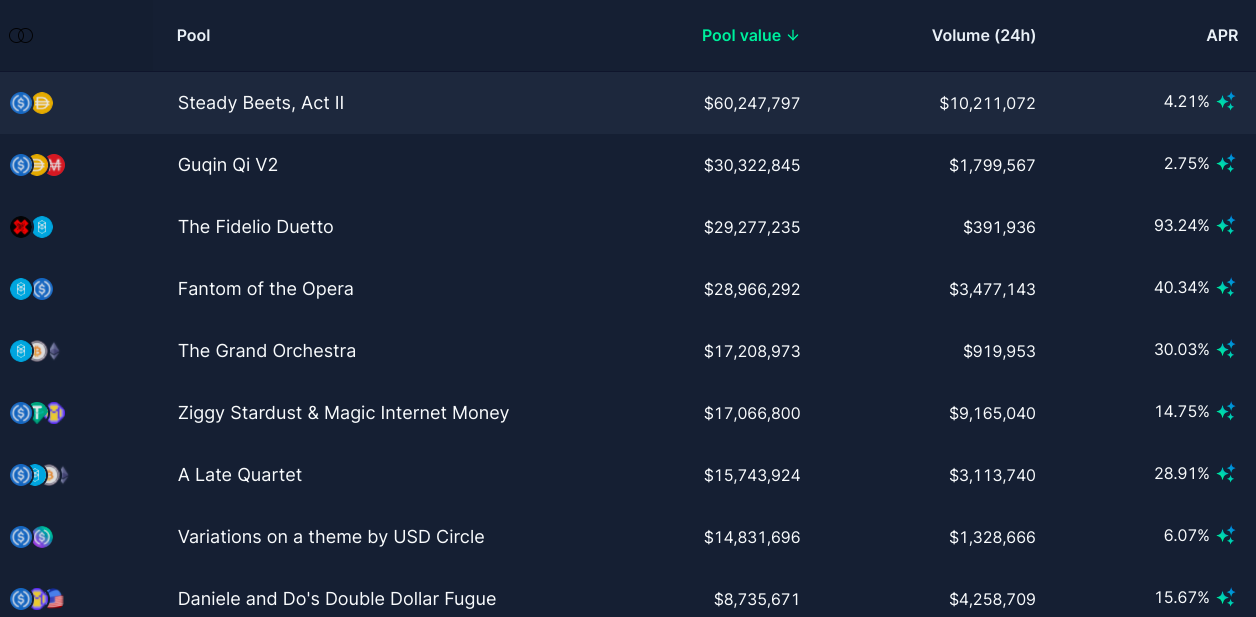Image resolution: width=1256 pixels, height=617 pixels.
Task: Click APR sparkle icon for A Late Quartet
Action: (x=1226, y=474)
